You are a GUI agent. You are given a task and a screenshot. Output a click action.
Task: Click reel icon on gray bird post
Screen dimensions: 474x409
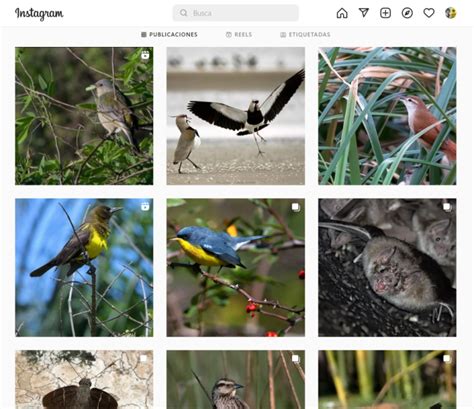(145, 55)
